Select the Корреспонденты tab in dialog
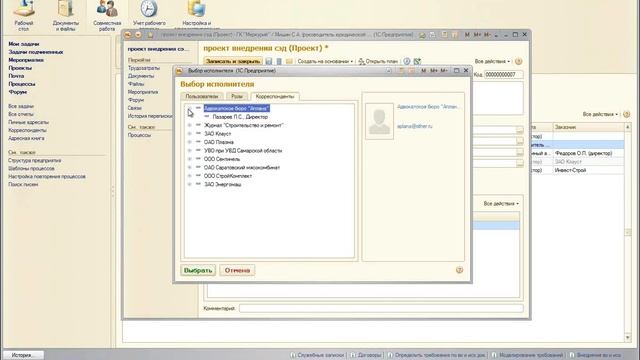 tap(275, 96)
